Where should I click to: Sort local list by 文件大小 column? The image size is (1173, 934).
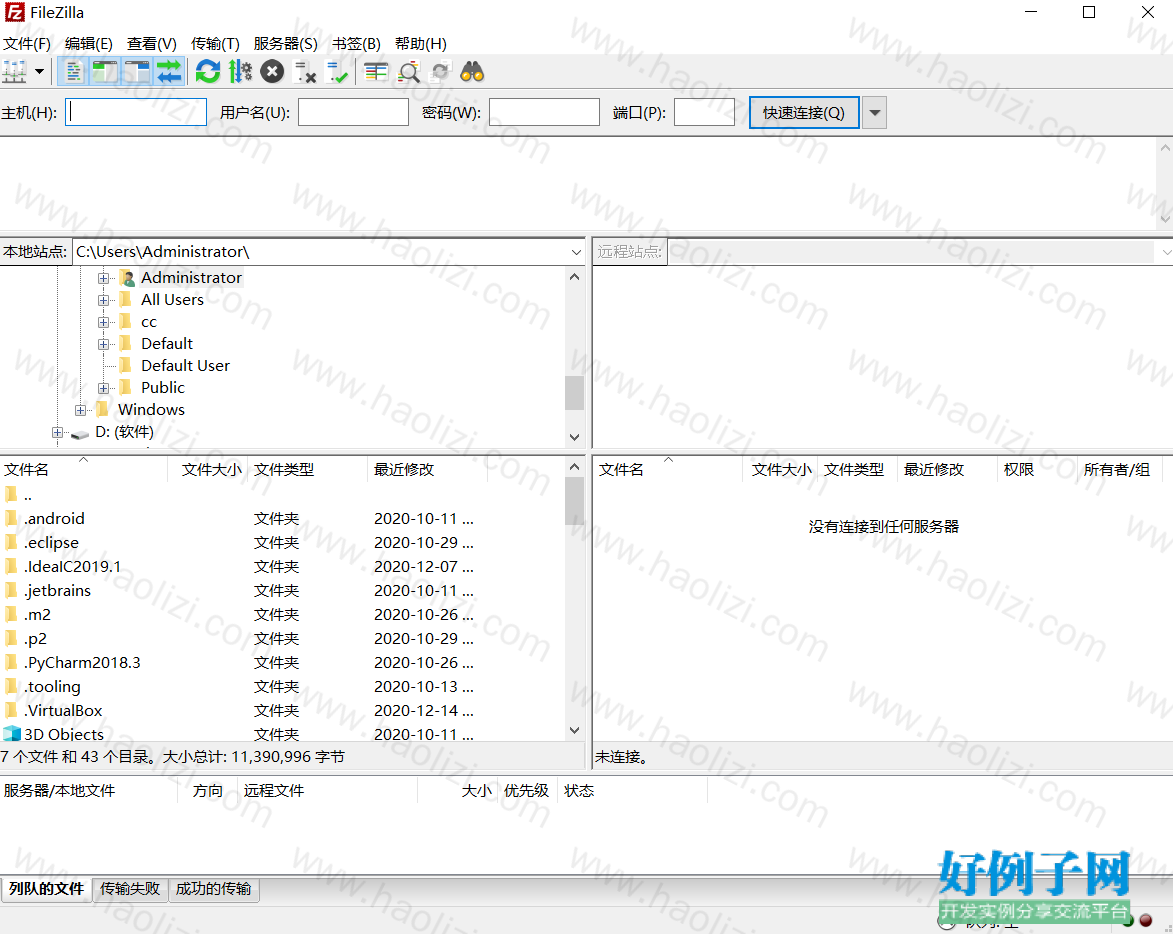(209, 470)
